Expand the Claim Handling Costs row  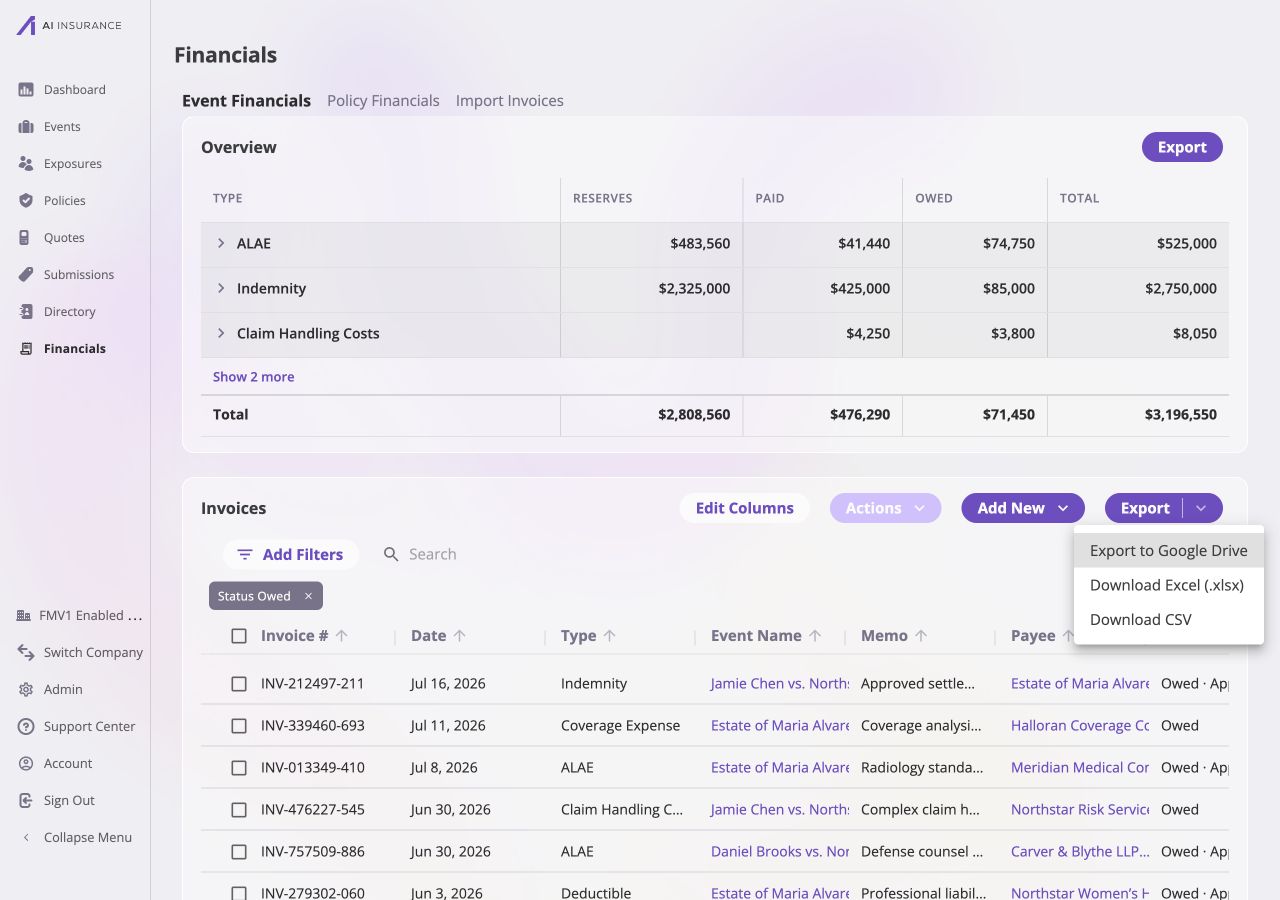click(x=221, y=334)
